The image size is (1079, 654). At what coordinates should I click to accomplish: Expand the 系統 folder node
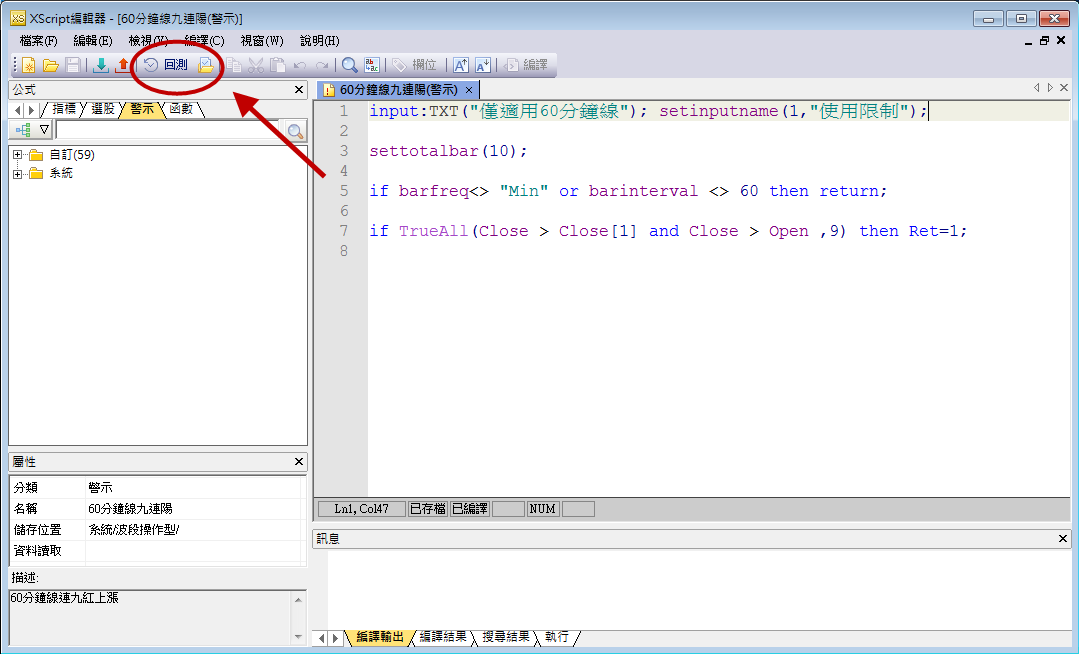pyautogui.click(x=18, y=173)
